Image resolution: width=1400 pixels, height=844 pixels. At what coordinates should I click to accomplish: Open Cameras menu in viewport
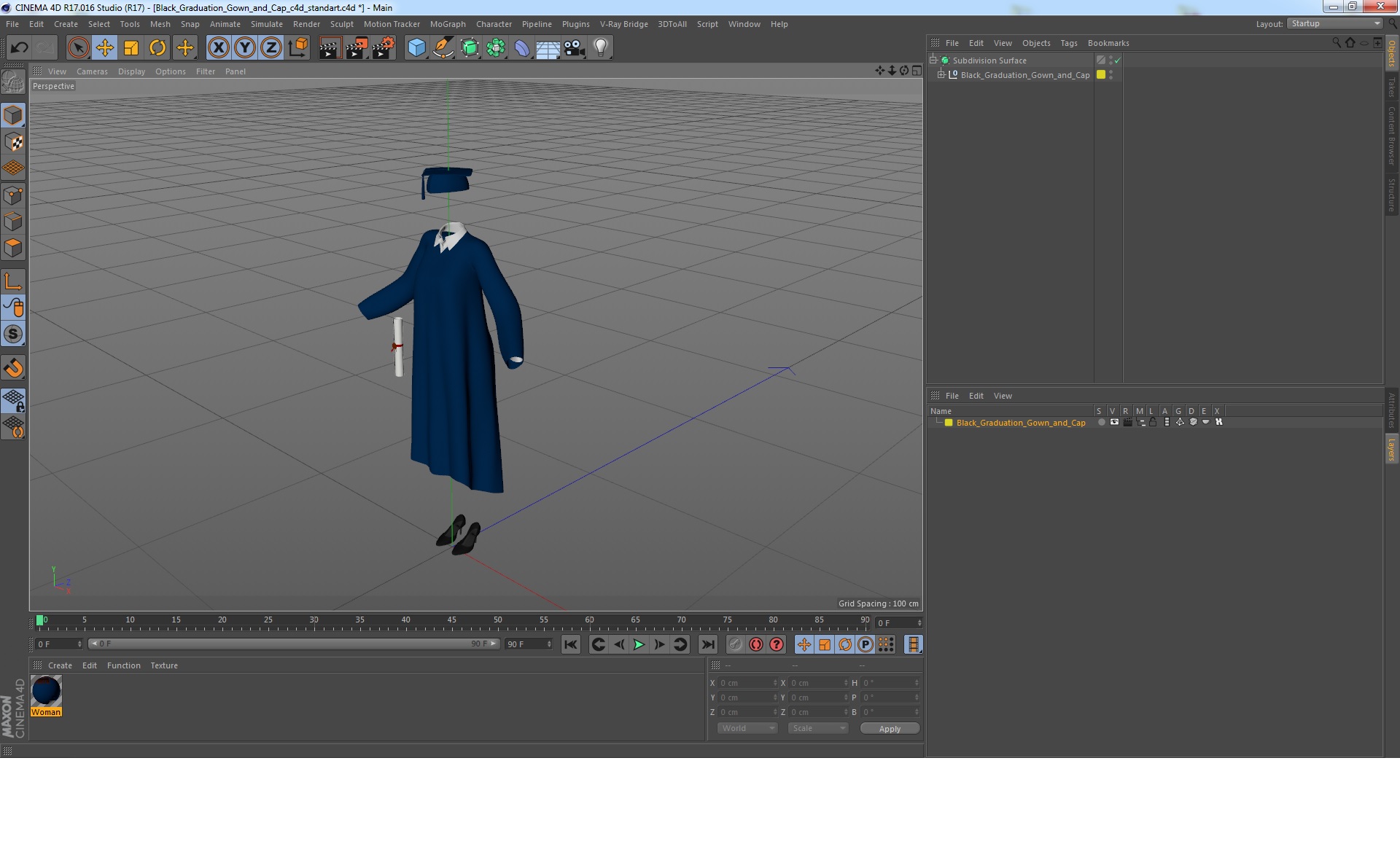(92, 71)
